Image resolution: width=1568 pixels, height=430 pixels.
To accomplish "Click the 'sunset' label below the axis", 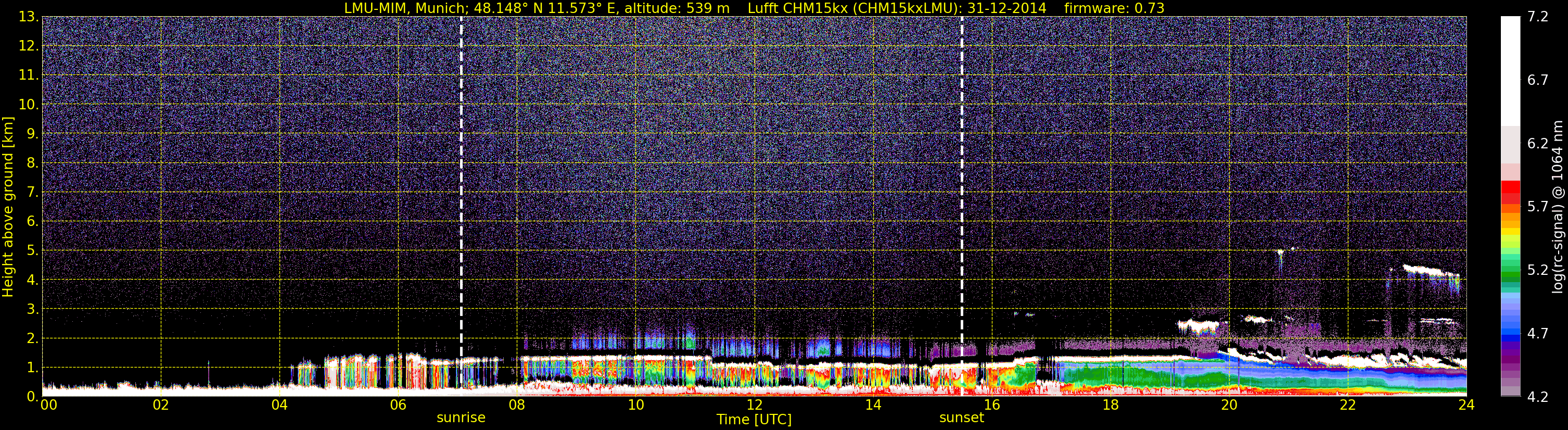I will tap(962, 418).
